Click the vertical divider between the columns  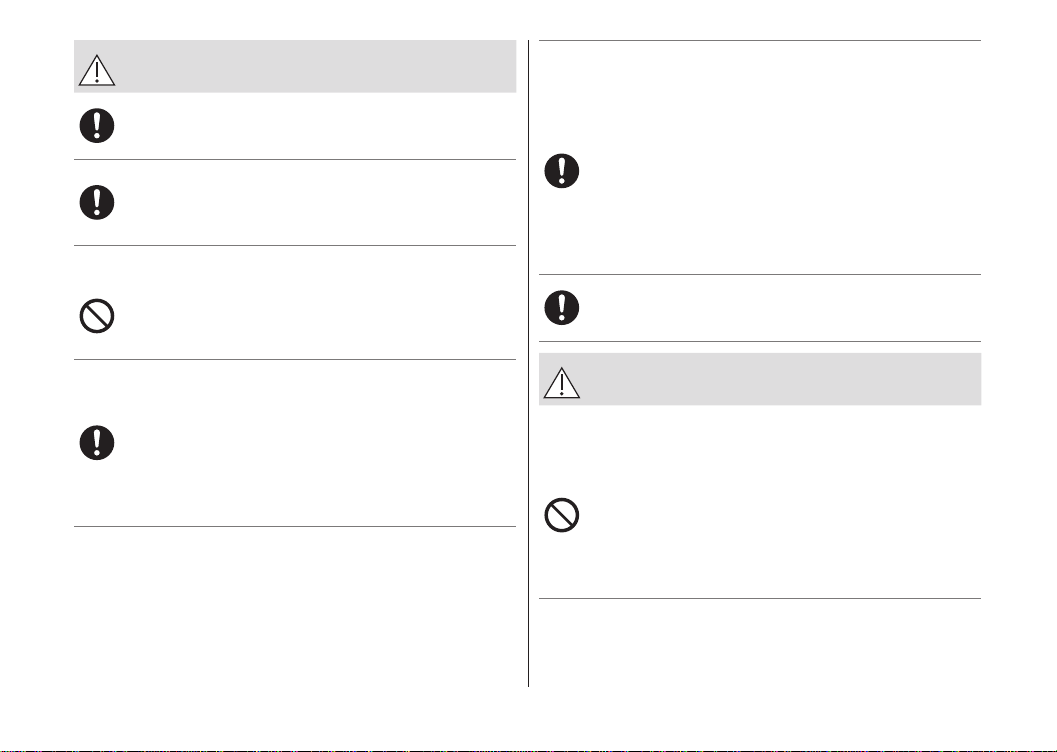pyautogui.click(x=528, y=363)
